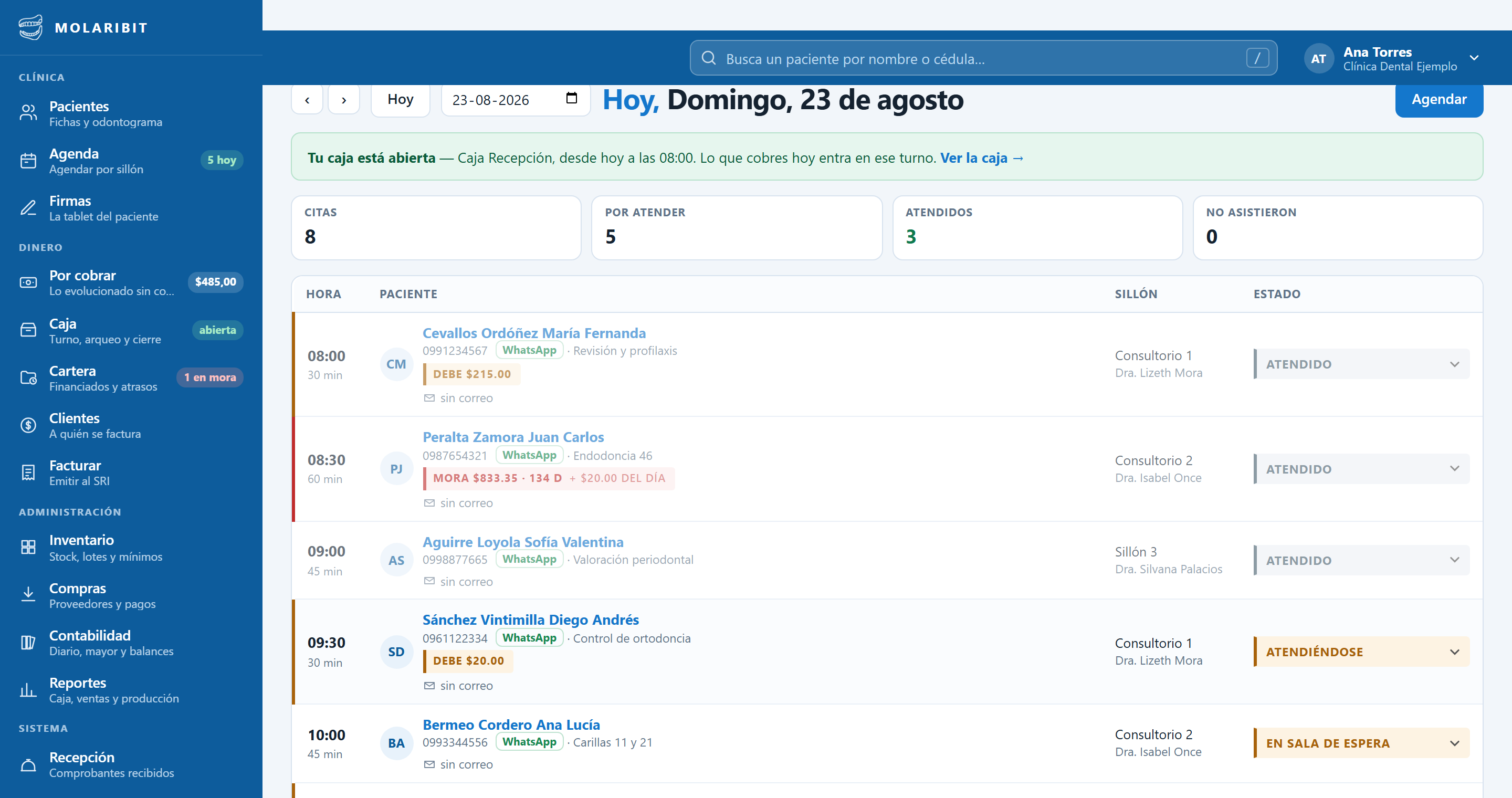The height and width of the screenshot is (798, 1512).
Task: Click the MORA $833.35 badge
Action: click(x=549, y=478)
